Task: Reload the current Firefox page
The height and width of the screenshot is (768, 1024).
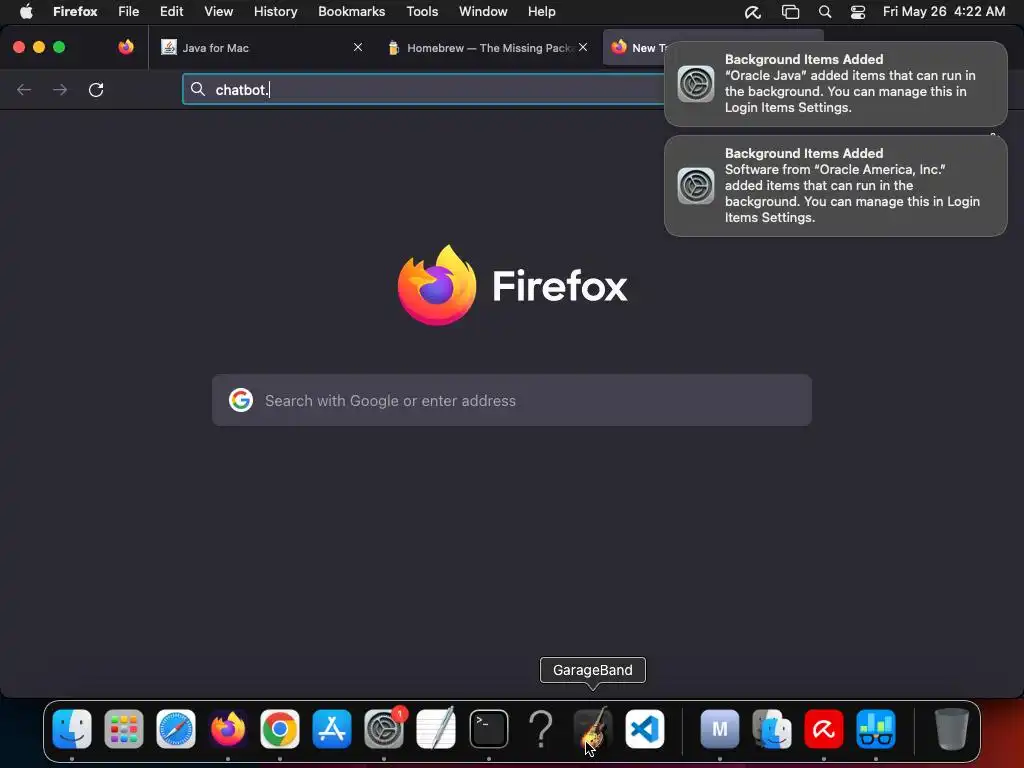Action: pos(96,89)
